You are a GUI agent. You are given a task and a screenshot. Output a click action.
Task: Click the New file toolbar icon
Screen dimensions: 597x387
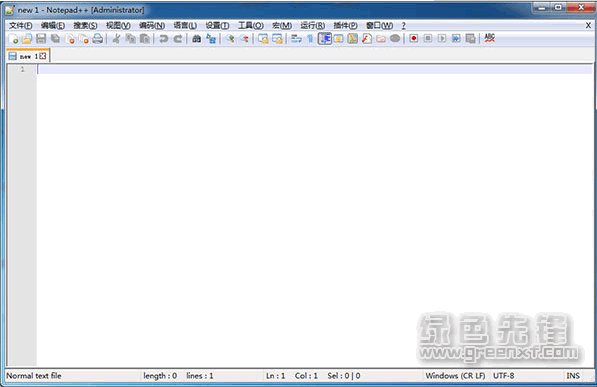click(13, 38)
